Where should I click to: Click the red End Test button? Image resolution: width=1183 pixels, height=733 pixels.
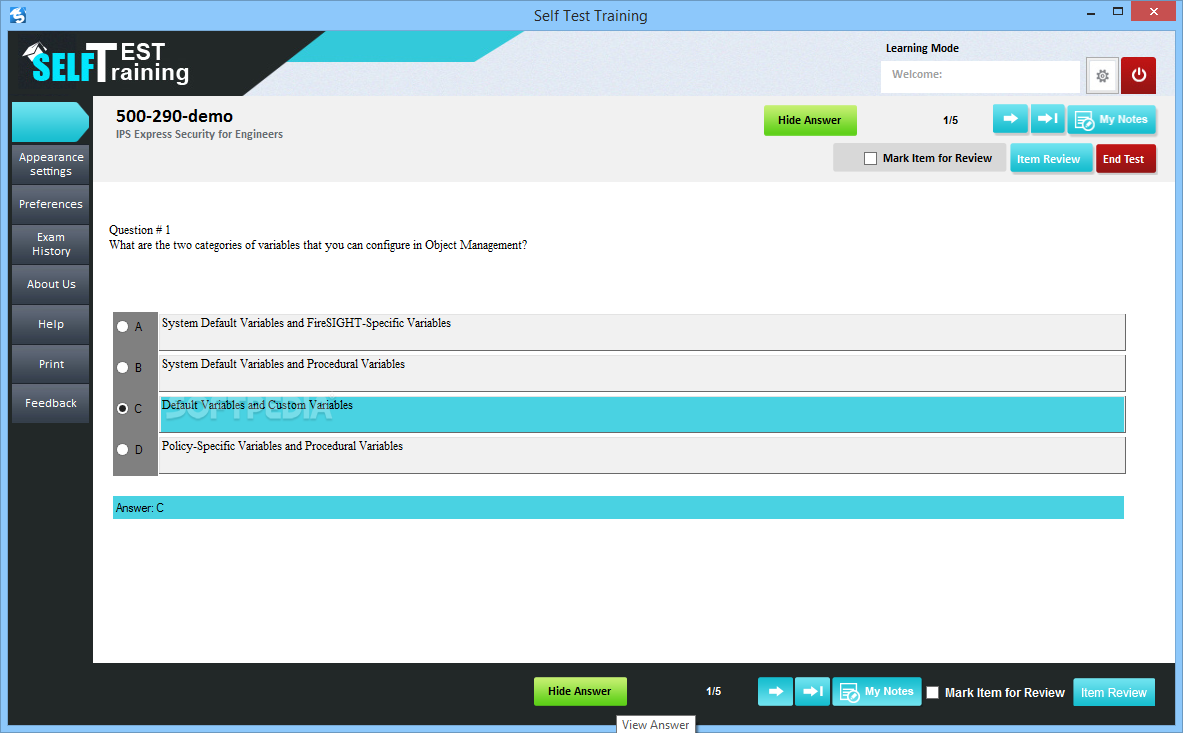(1125, 158)
